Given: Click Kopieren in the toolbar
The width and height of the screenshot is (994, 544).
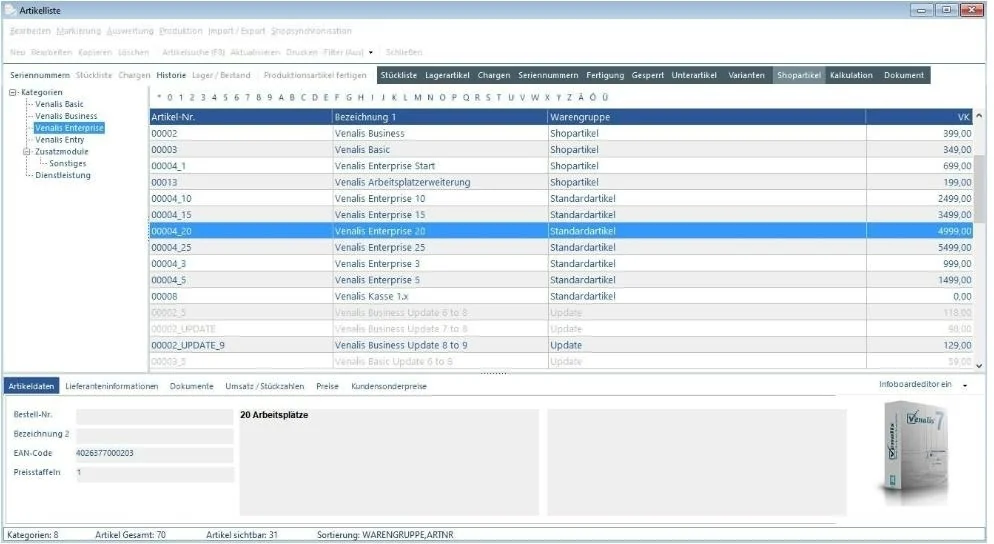Looking at the screenshot, I should [95, 52].
